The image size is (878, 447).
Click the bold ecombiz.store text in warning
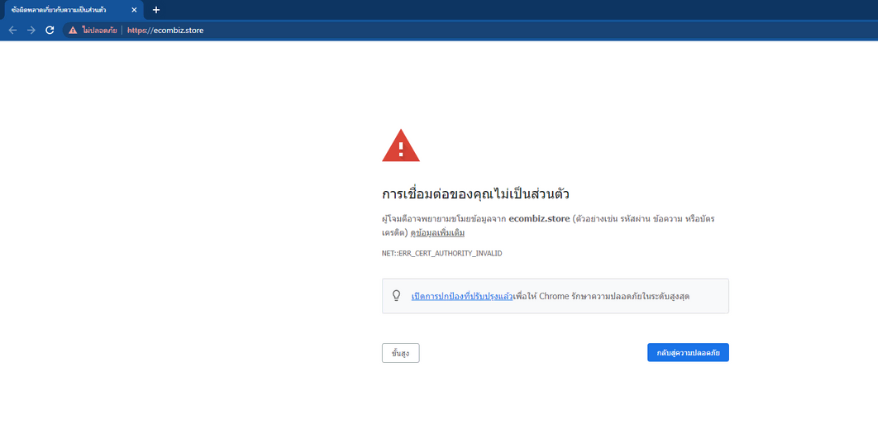[539, 218]
